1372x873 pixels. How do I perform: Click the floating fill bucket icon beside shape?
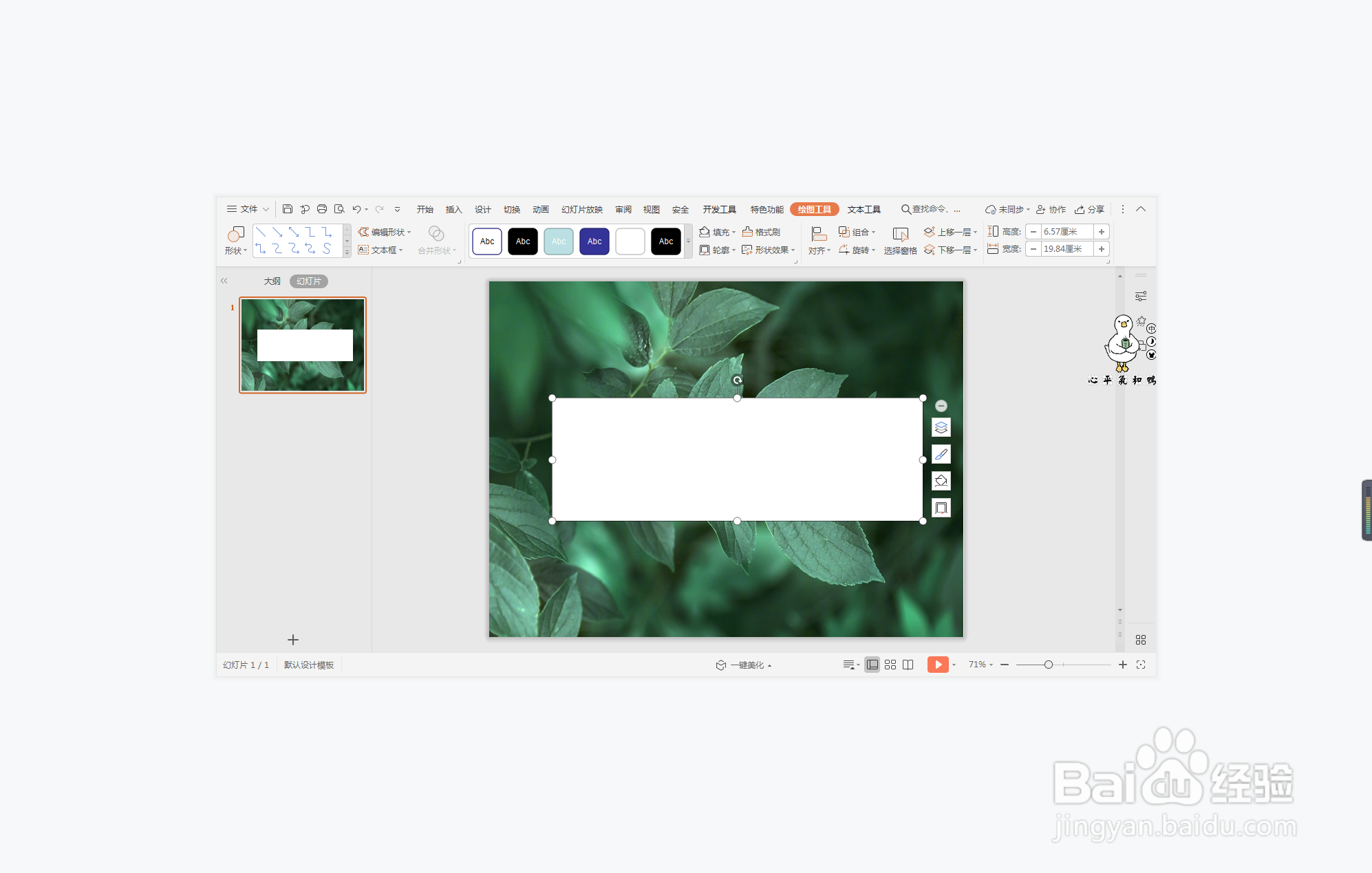(941, 481)
